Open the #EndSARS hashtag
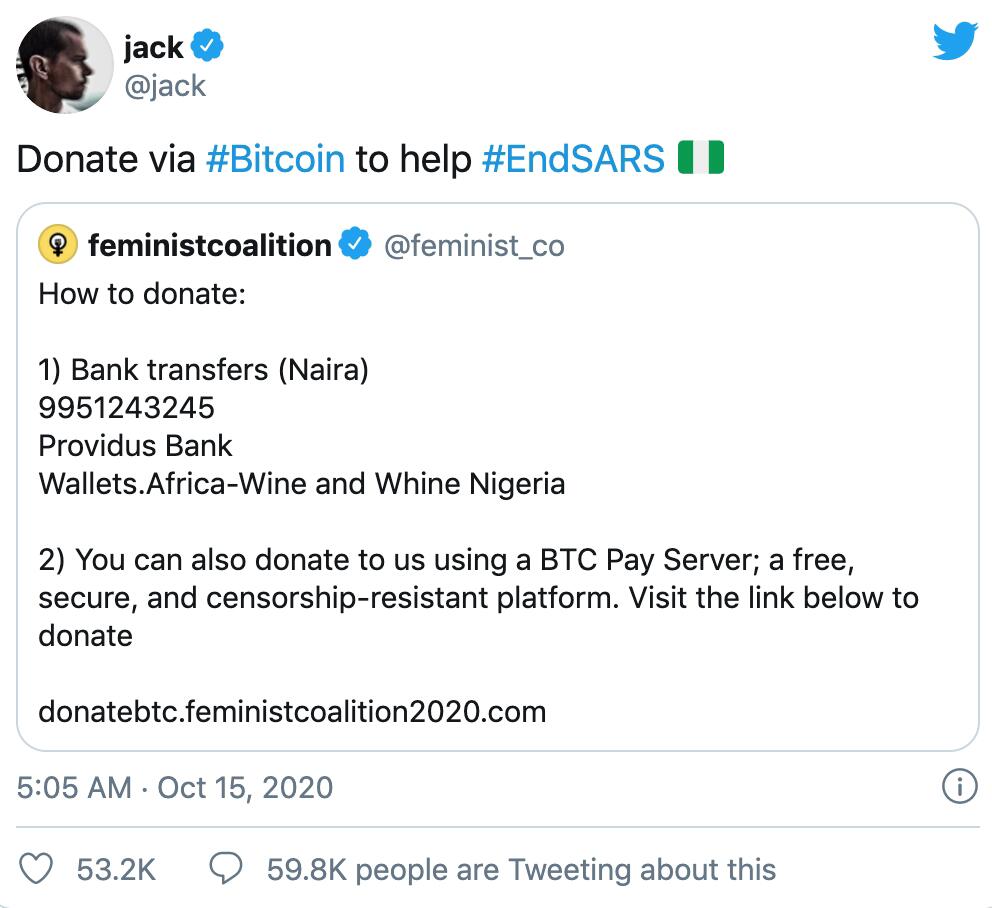The height and width of the screenshot is (908, 992). tap(573, 159)
